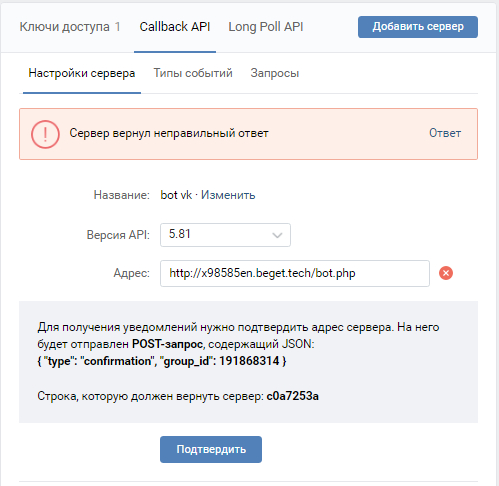Click the red clear address icon
The height and width of the screenshot is (486, 499).
[x=446, y=273]
